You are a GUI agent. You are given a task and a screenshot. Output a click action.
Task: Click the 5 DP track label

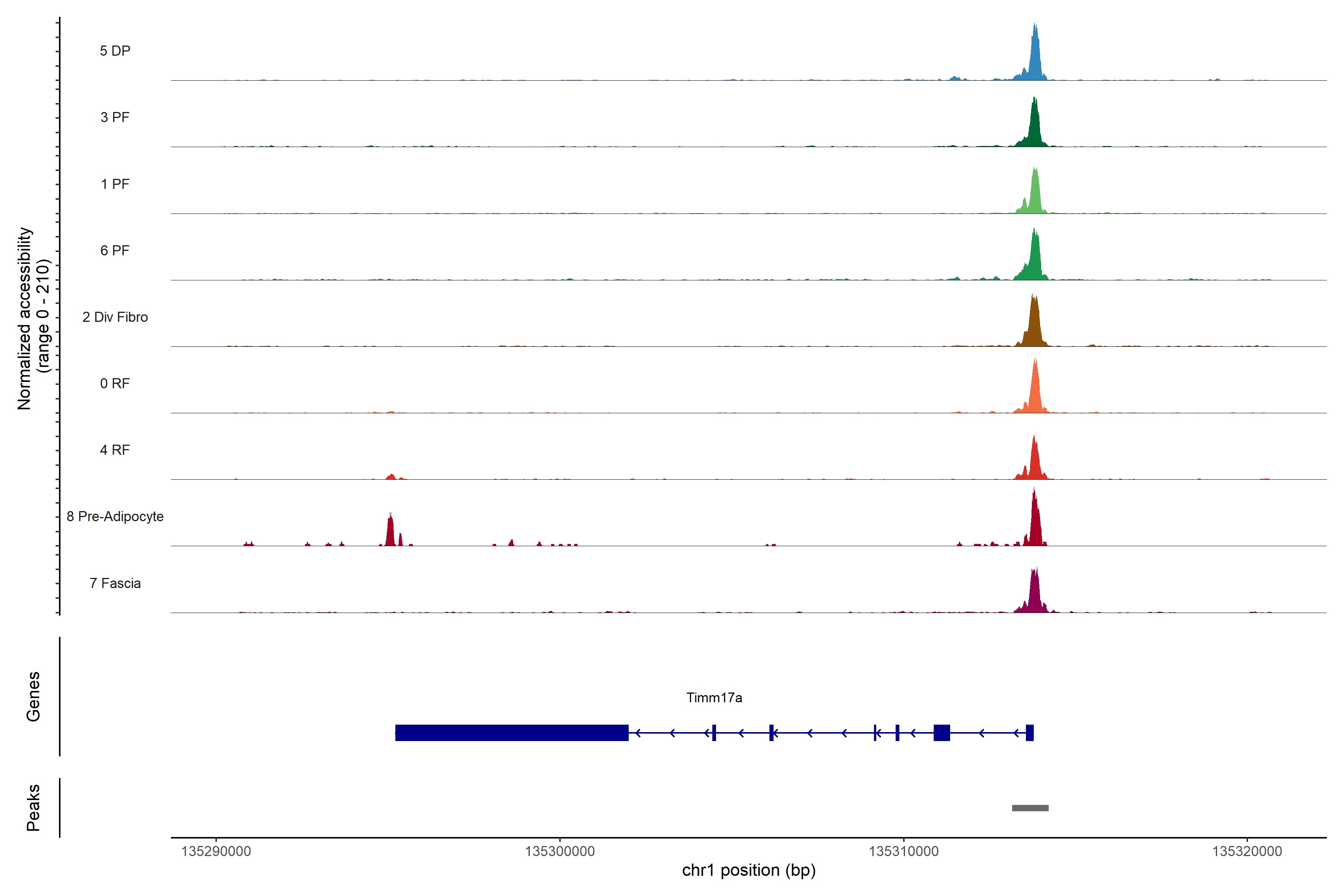115,51
